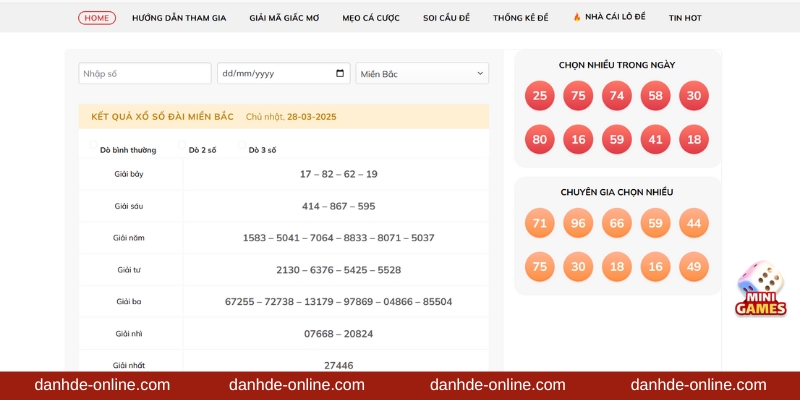Viewport: 800px width, 400px height.
Task: Pick red ball number 41
Action: pyautogui.click(x=655, y=139)
